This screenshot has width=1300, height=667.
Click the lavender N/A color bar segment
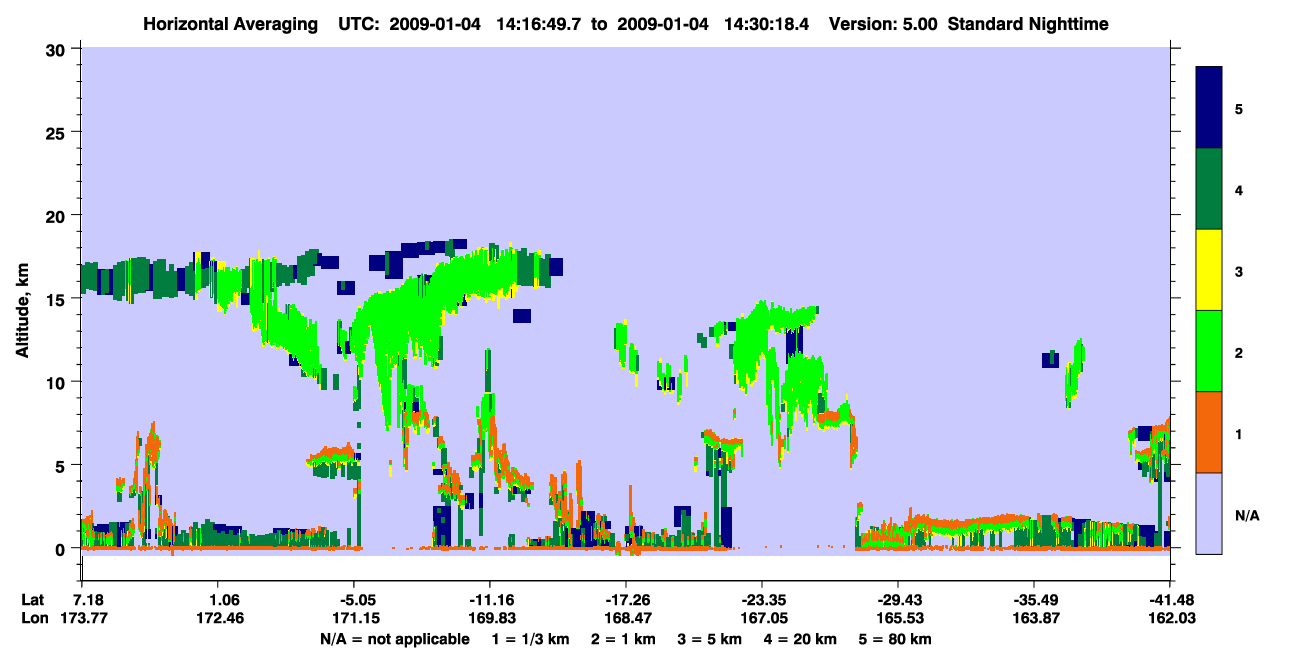click(1209, 512)
